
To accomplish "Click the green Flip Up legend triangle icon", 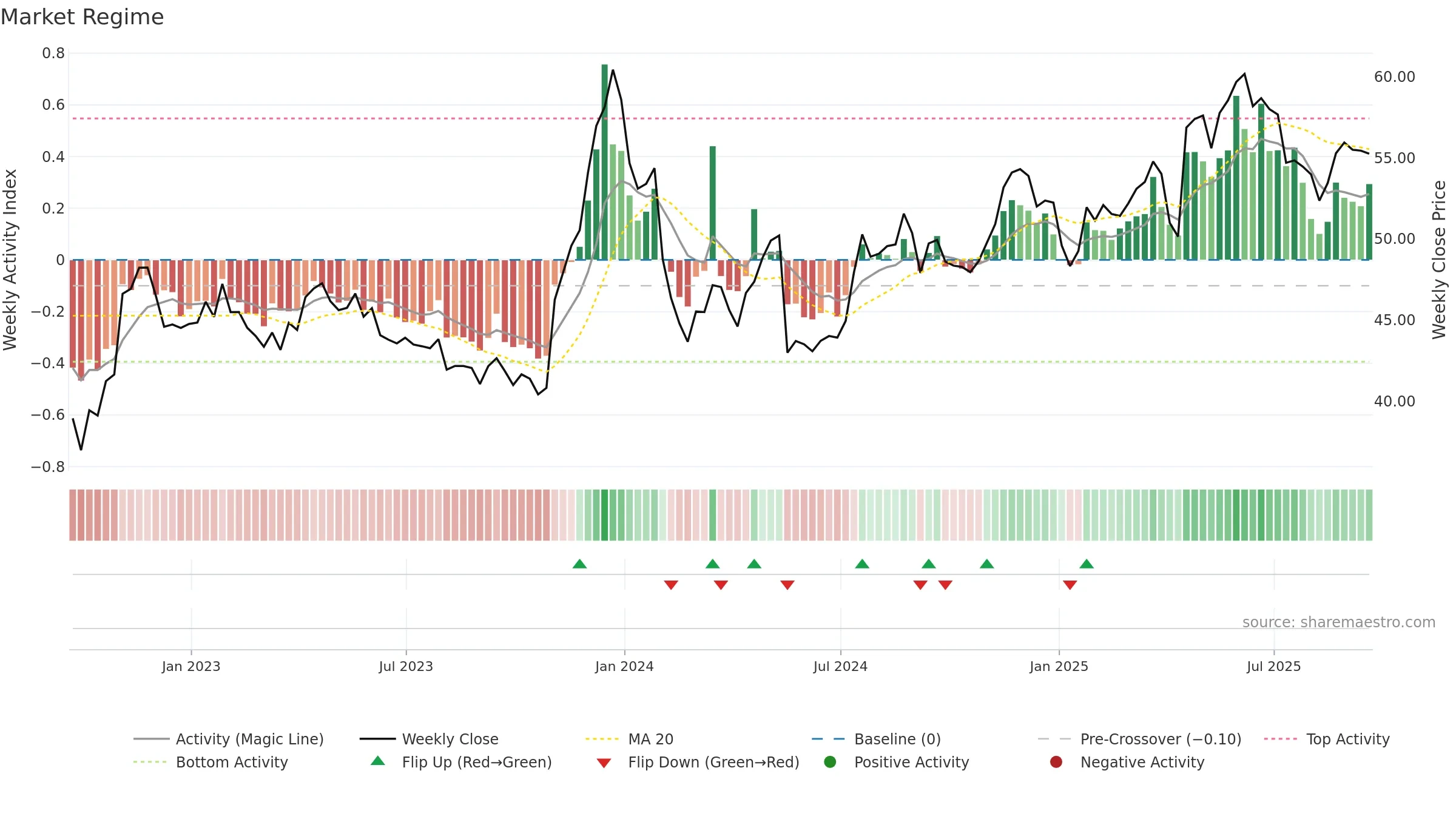I will point(378,761).
